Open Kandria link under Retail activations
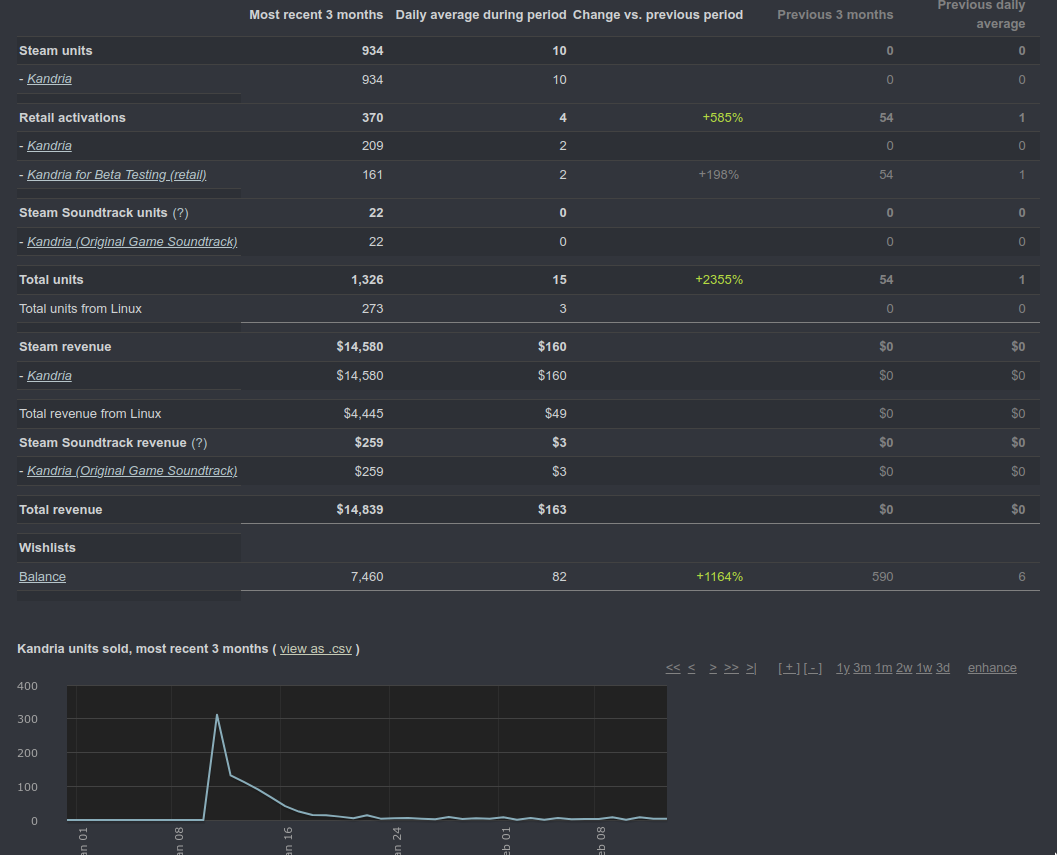Image resolution: width=1057 pixels, height=855 pixels. [49, 146]
